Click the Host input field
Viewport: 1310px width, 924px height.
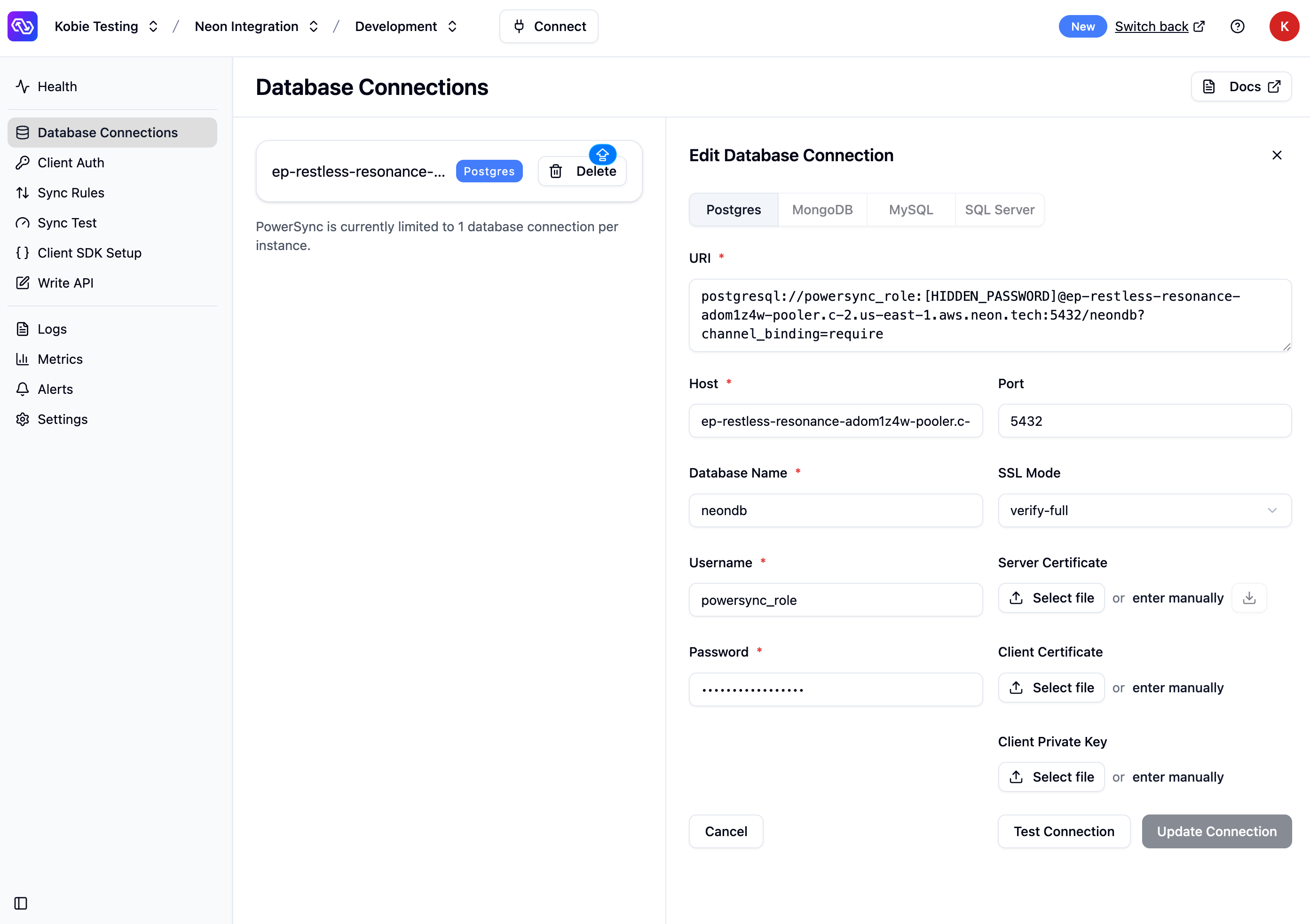point(835,421)
